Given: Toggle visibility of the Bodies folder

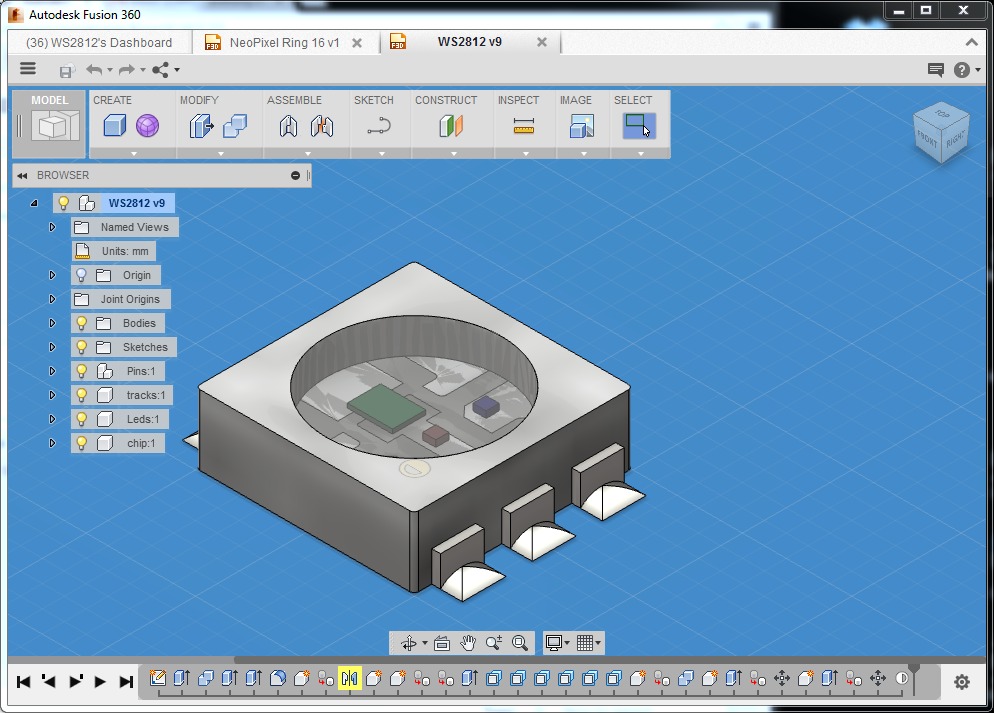Looking at the screenshot, I should pos(82,323).
